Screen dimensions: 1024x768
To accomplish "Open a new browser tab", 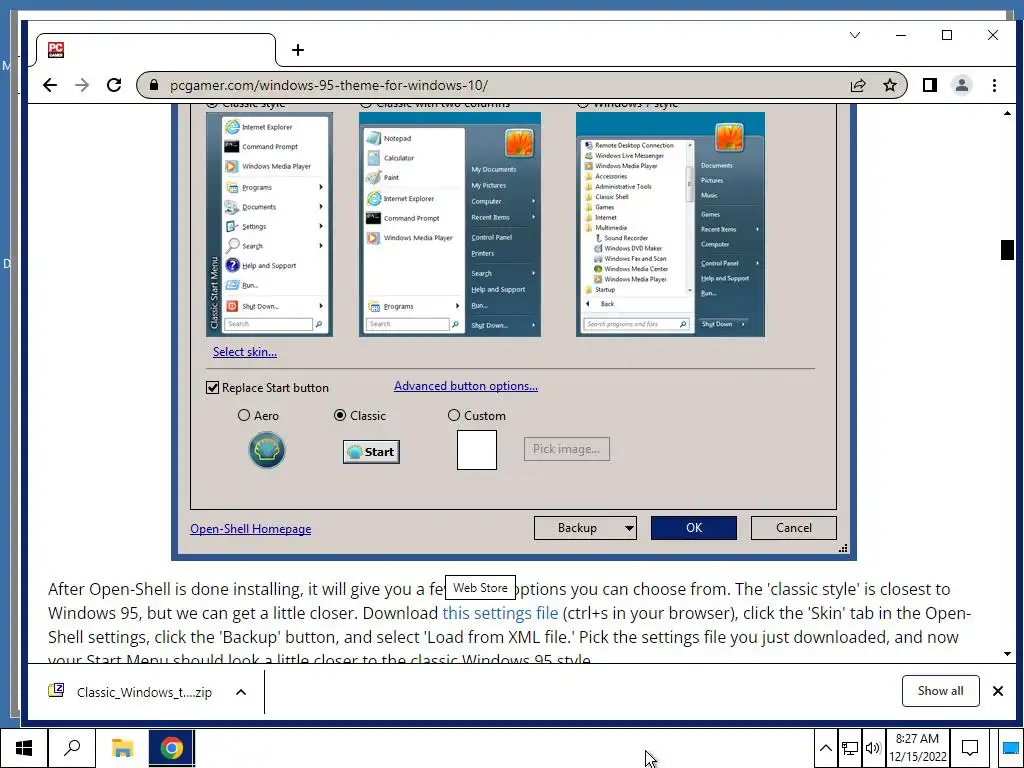I will [x=298, y=50].
